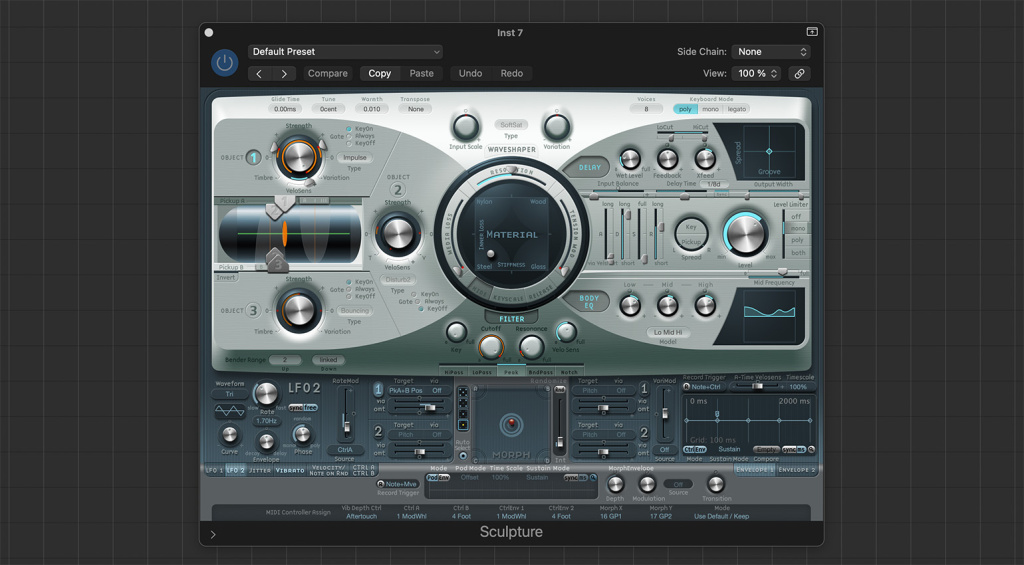Toggle the Body EQ section button
The height and width of the screenshot is (565, 1024).
(589, 302)
